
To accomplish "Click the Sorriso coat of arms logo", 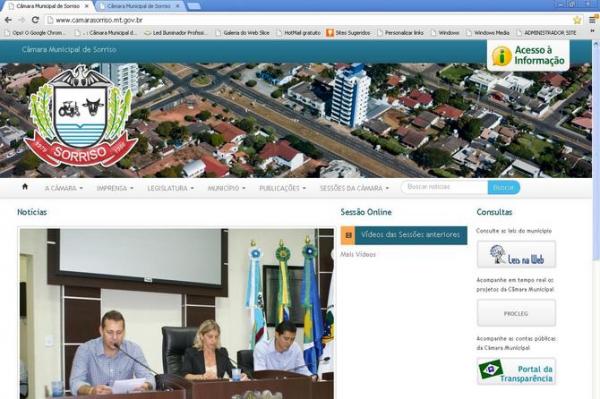I will click(x=80, y=116).
